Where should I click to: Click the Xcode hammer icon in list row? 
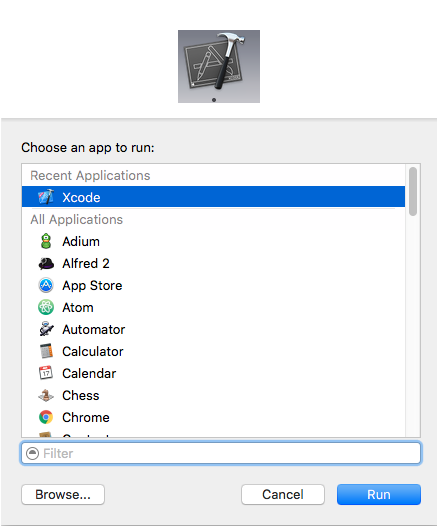(46, 197)
